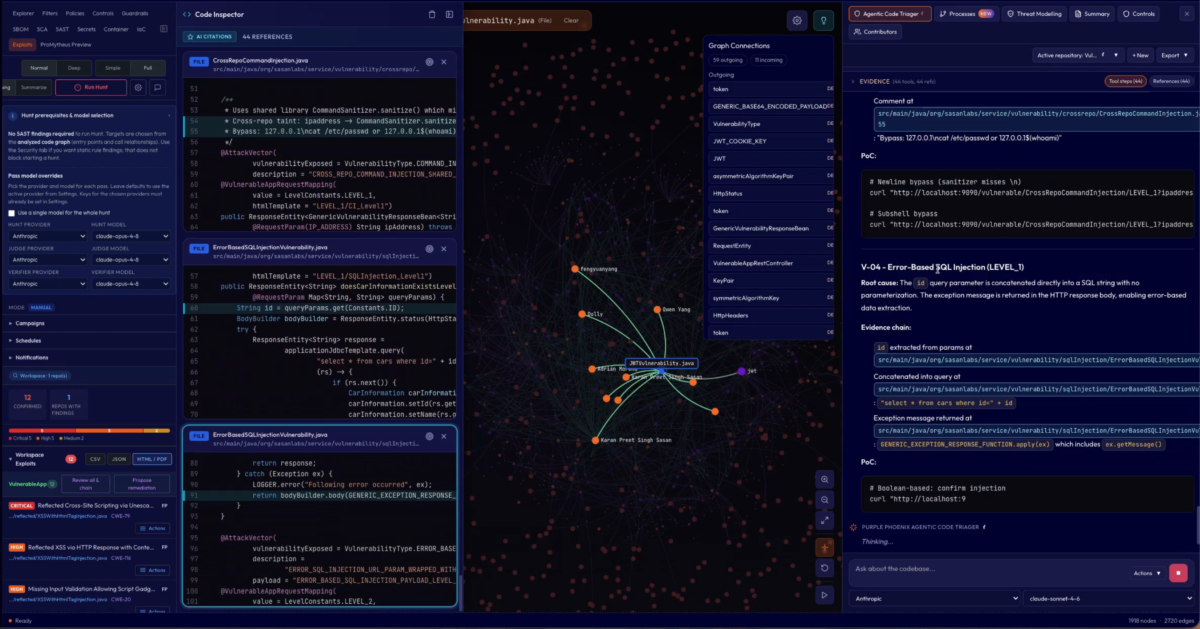Image resolution: width=1200 pixels, height=629 pixels.
Task: Zoom in on the graph view
Action: 824,479
